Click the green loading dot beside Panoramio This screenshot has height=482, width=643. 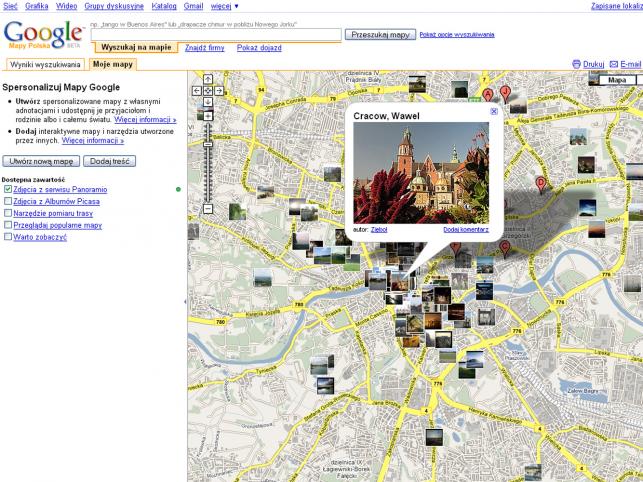tap(178, 189)
